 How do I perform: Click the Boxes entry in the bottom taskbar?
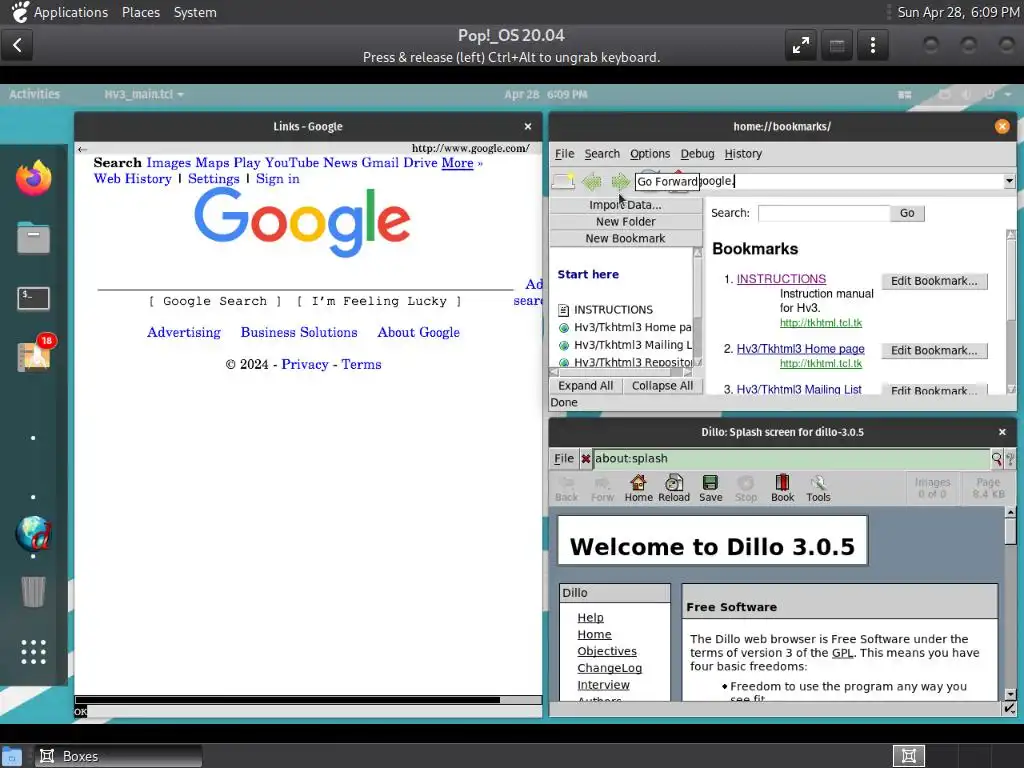click(x=118, y=756)
